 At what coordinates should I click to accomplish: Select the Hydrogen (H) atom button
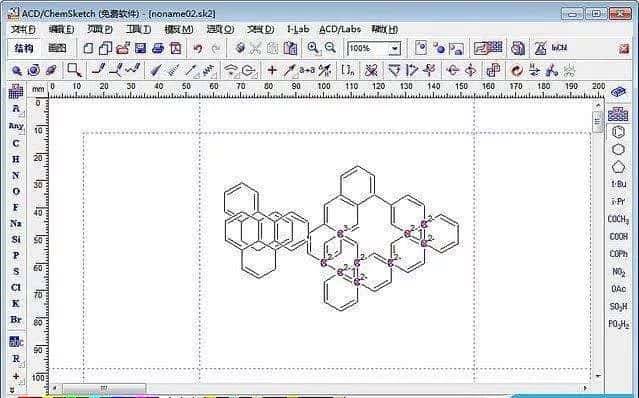coord(15,159)
